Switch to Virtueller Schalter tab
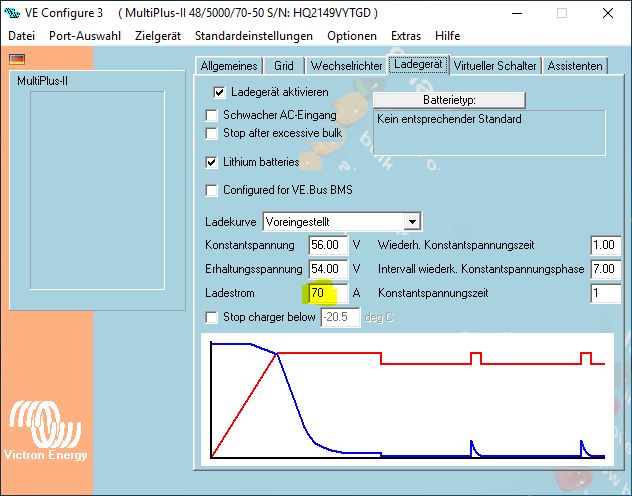This screenshot has width=632, height=496. tap(495, 66)
